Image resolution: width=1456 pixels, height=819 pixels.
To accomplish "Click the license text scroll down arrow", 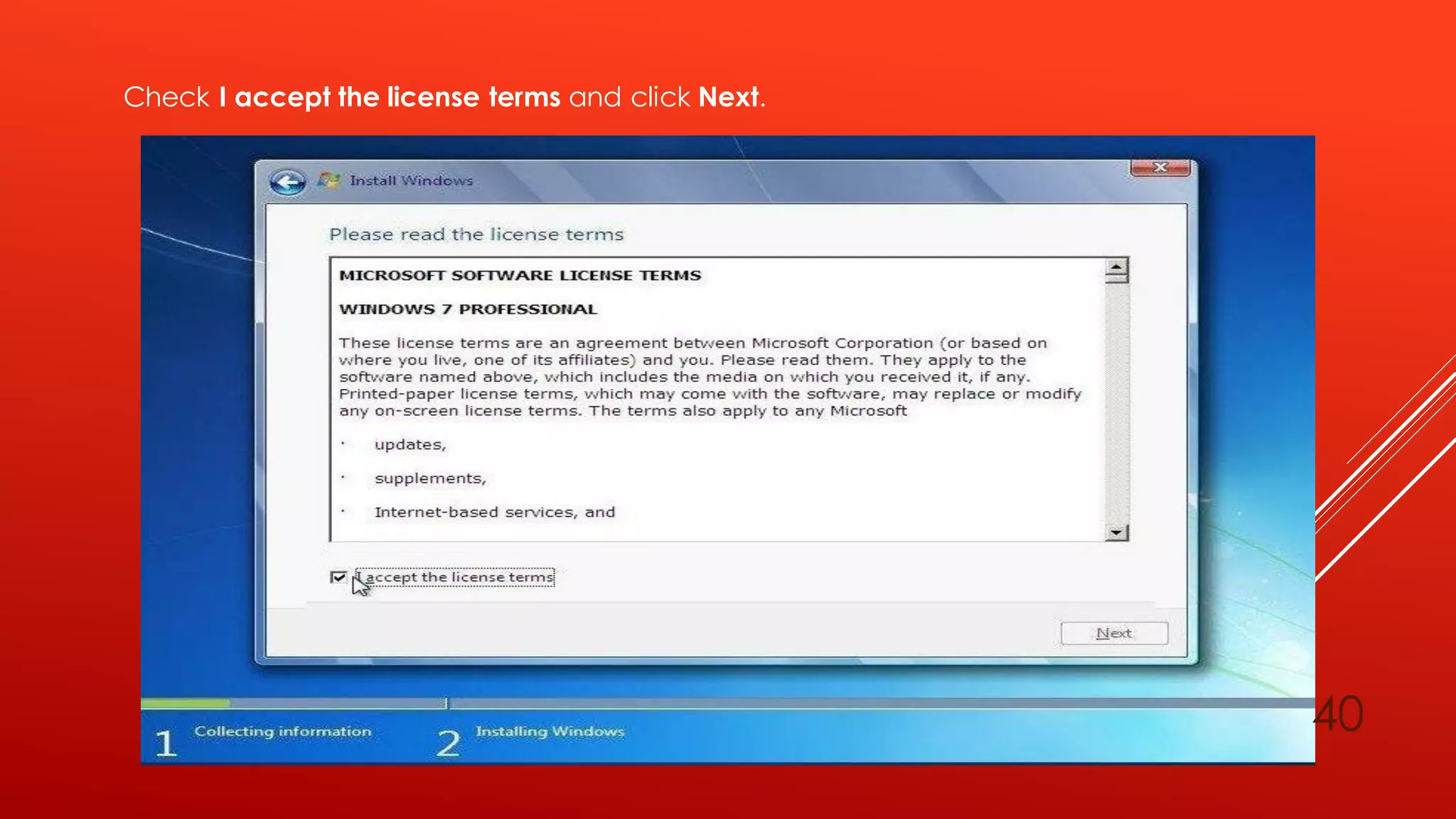I will pyautogui.click(x=1117, y=532).
